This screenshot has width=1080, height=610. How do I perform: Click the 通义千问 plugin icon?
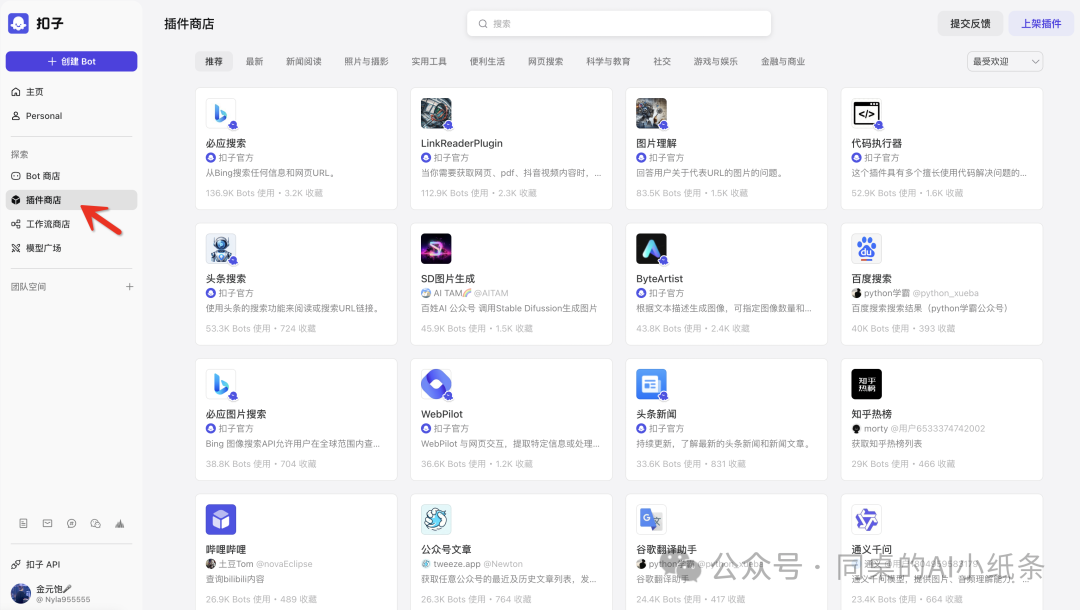866,519
